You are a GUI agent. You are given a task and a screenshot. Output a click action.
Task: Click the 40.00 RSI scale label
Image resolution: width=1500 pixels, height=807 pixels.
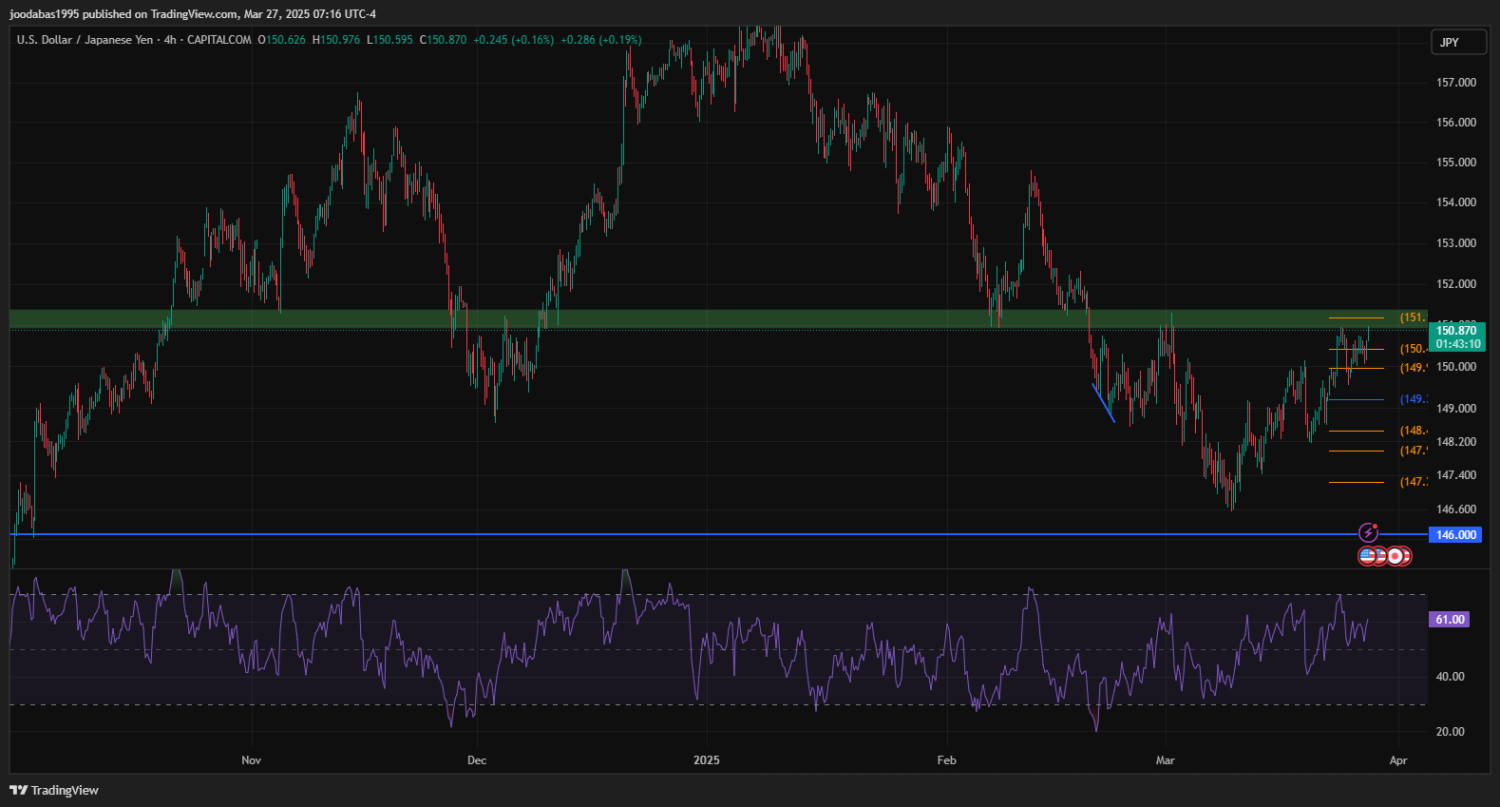pyautogui.click(x=1450, y=677)
